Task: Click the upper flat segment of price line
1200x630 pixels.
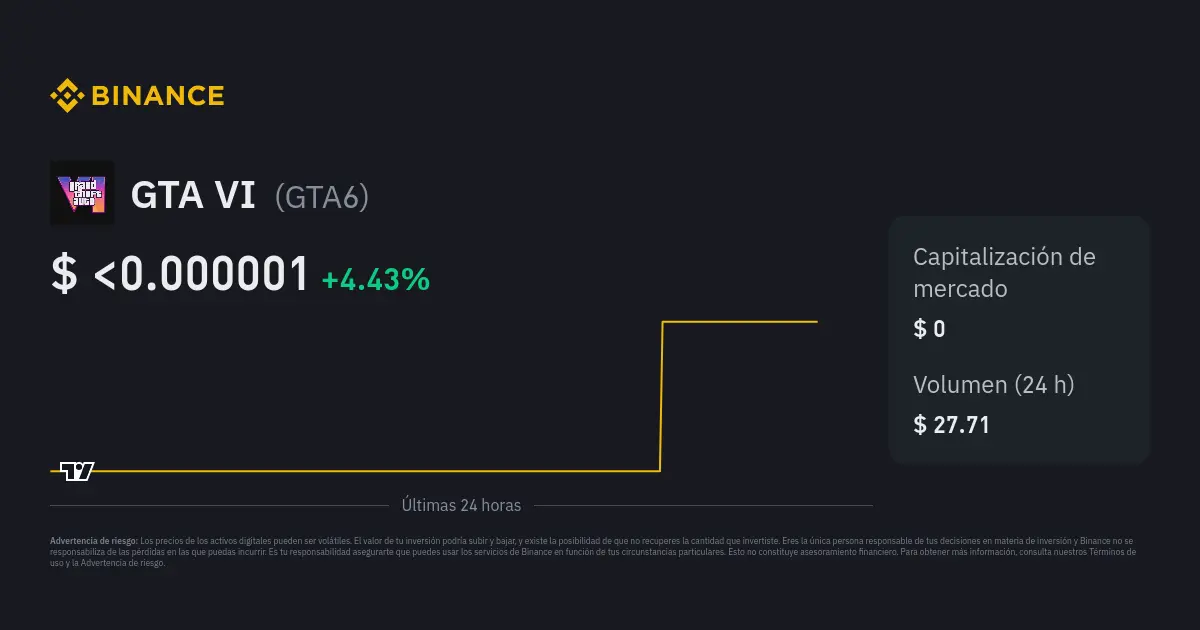Action: pyautogui.click(x=740, y=322)
